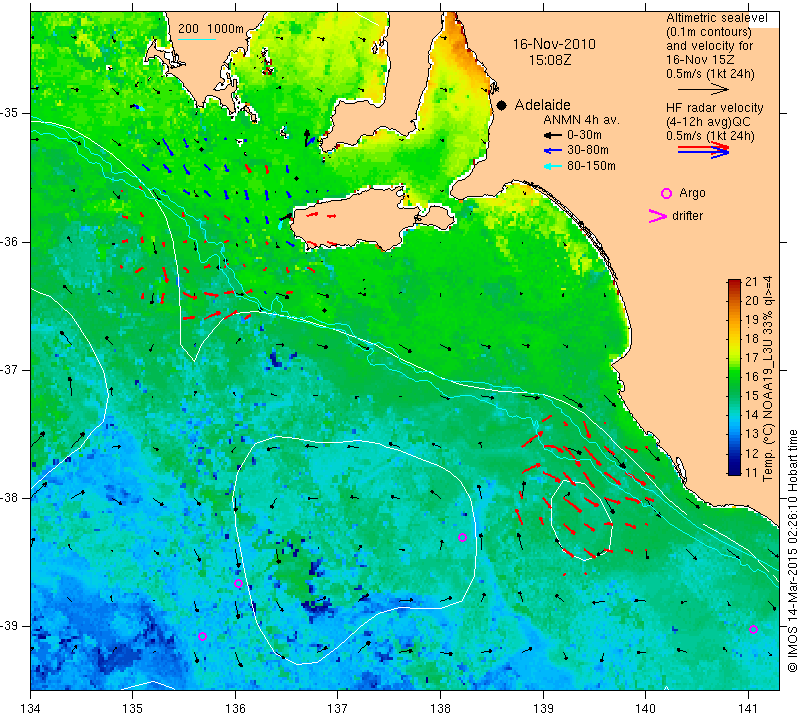This screenshot has height=720, width=800.
Task: Click the IMOS copyright timestamp text
Action: (x=792, y=550)
